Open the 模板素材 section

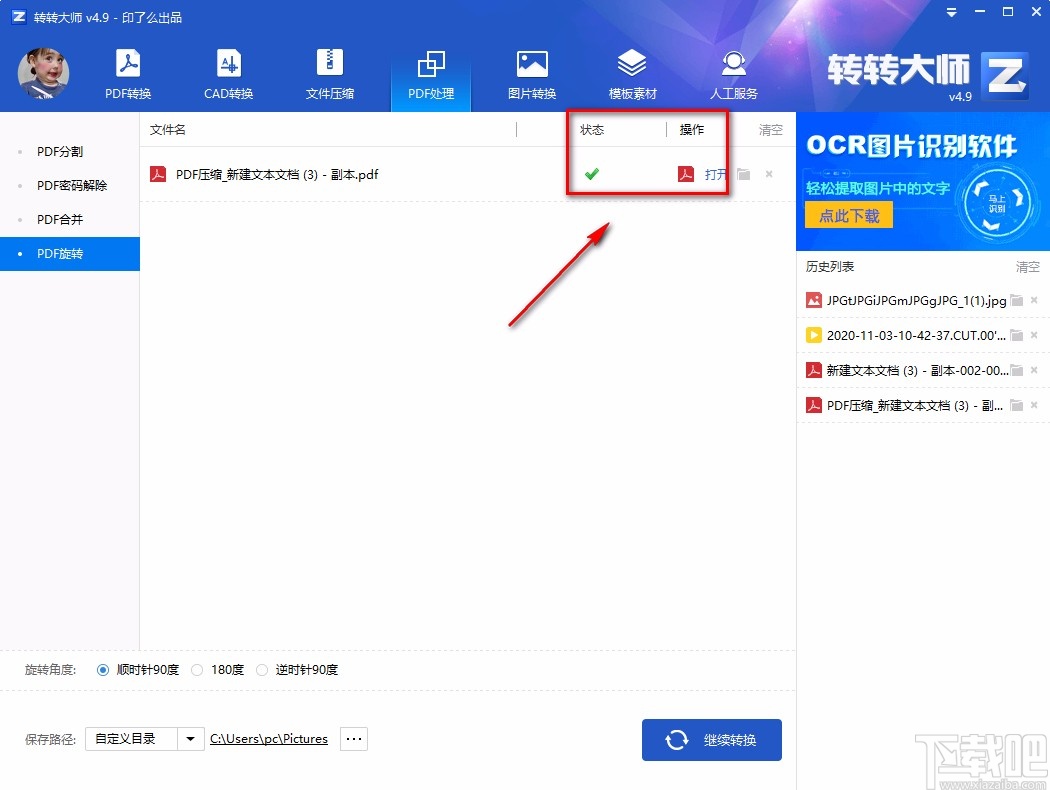[x=632, y=70]
